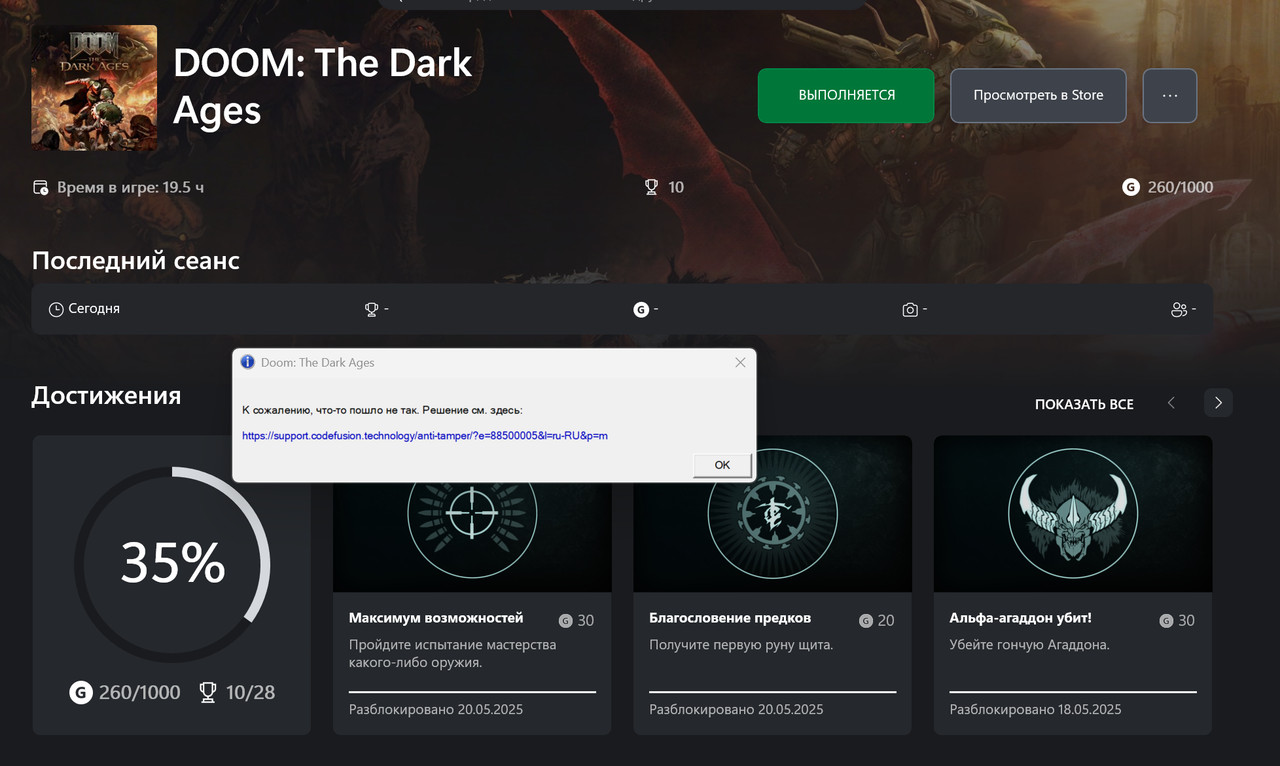The height and width of the screenshot is (766, 1280).
Task: Click the G icon beside 30 on Альфа-агаддон убит!
Action: pyautogui.click(x=1166, y=620)
